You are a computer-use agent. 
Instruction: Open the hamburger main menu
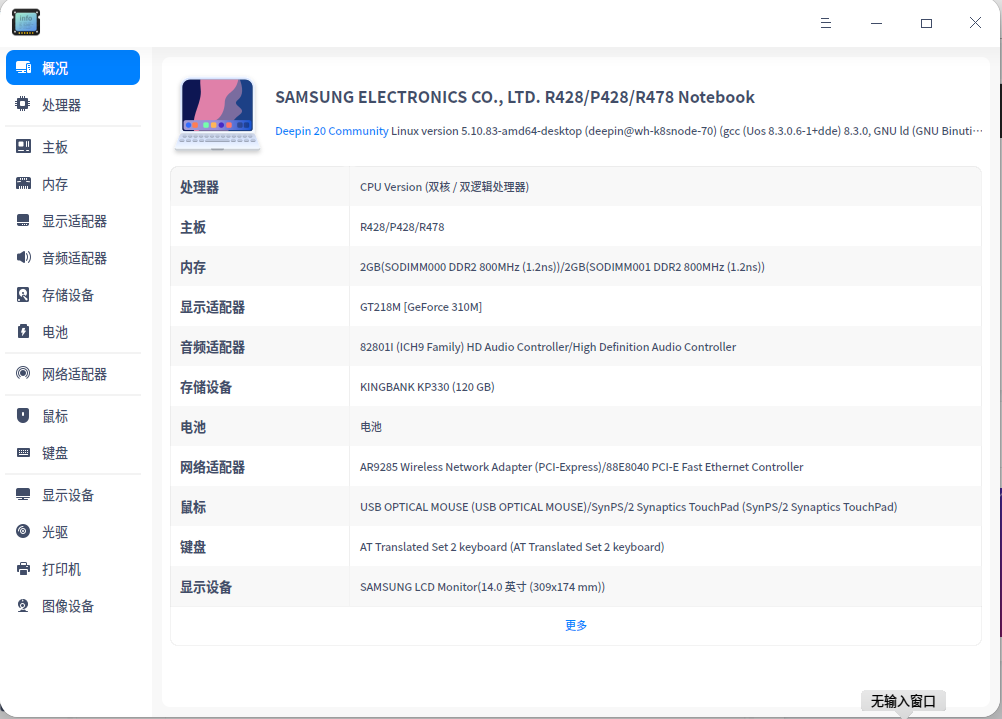pos(826,23)
